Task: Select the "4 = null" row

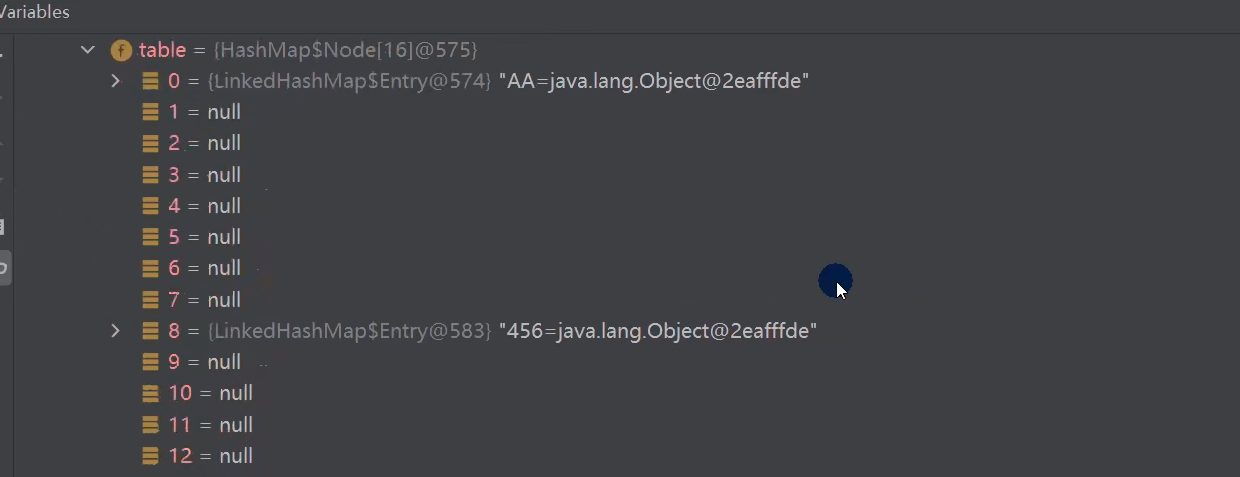Action: [205, 206]
